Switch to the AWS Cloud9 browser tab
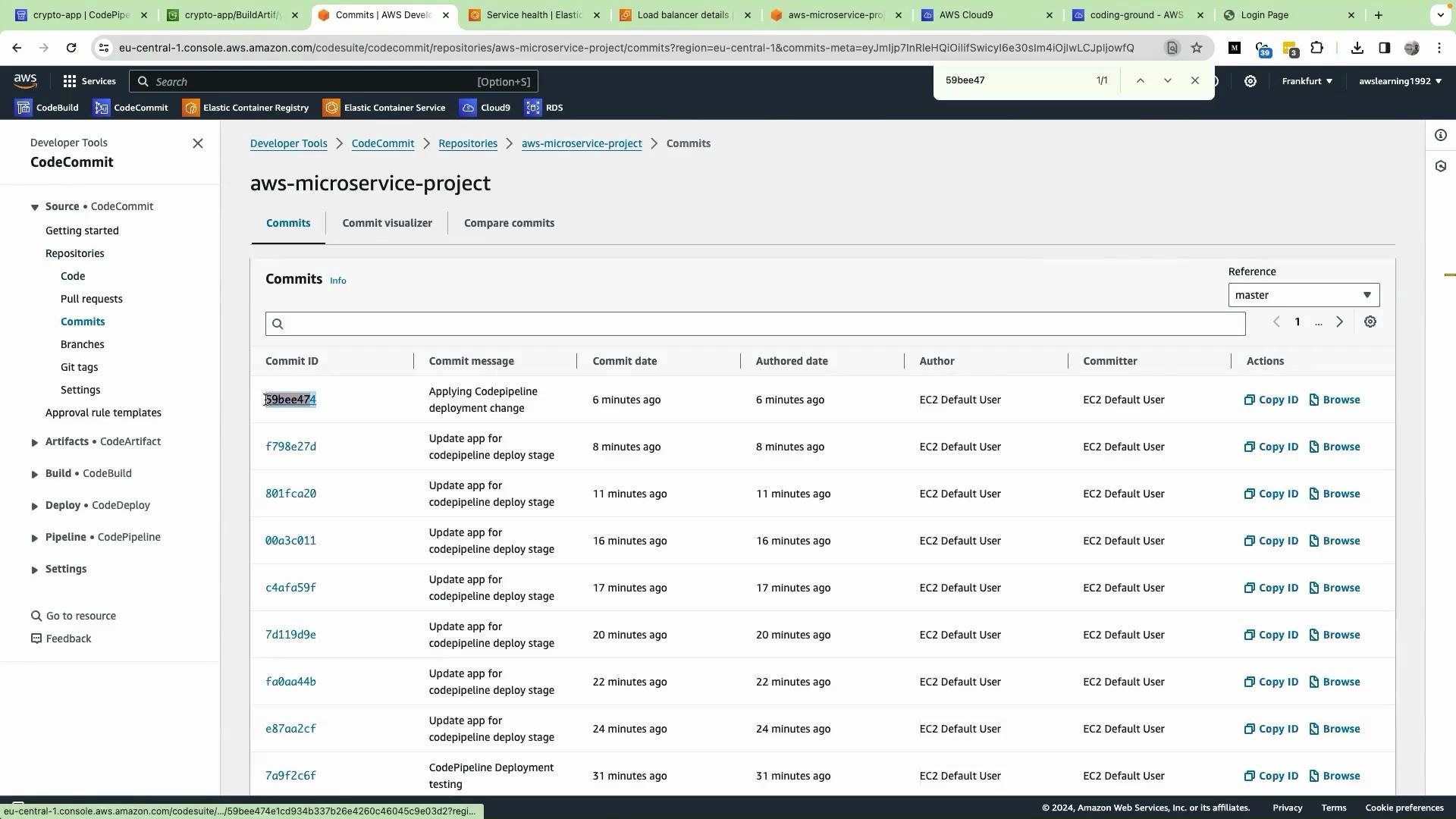This screenshot has width=1456, height=819. pos(986,15)
